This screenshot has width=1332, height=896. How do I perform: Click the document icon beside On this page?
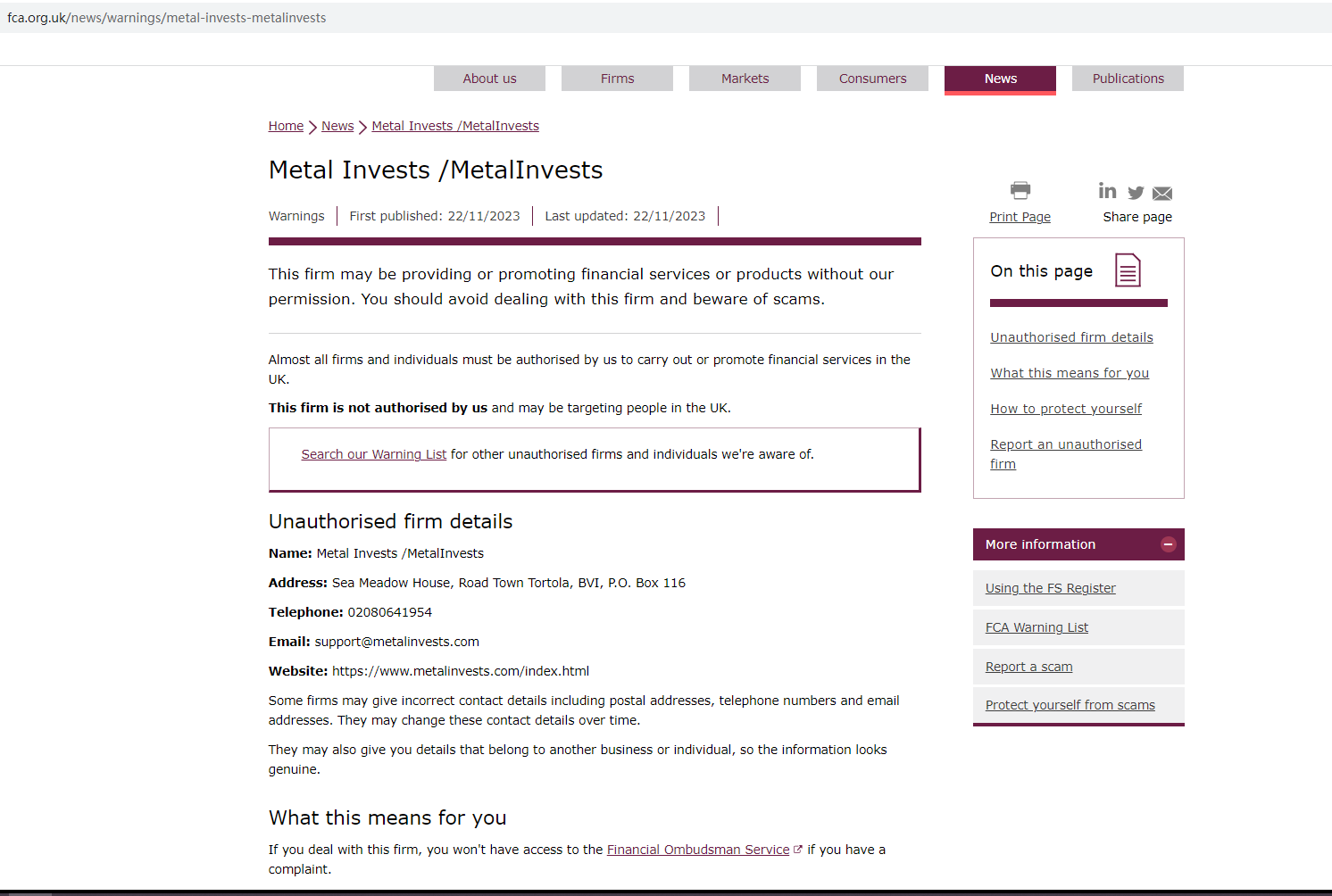(x=1128, y=270)
